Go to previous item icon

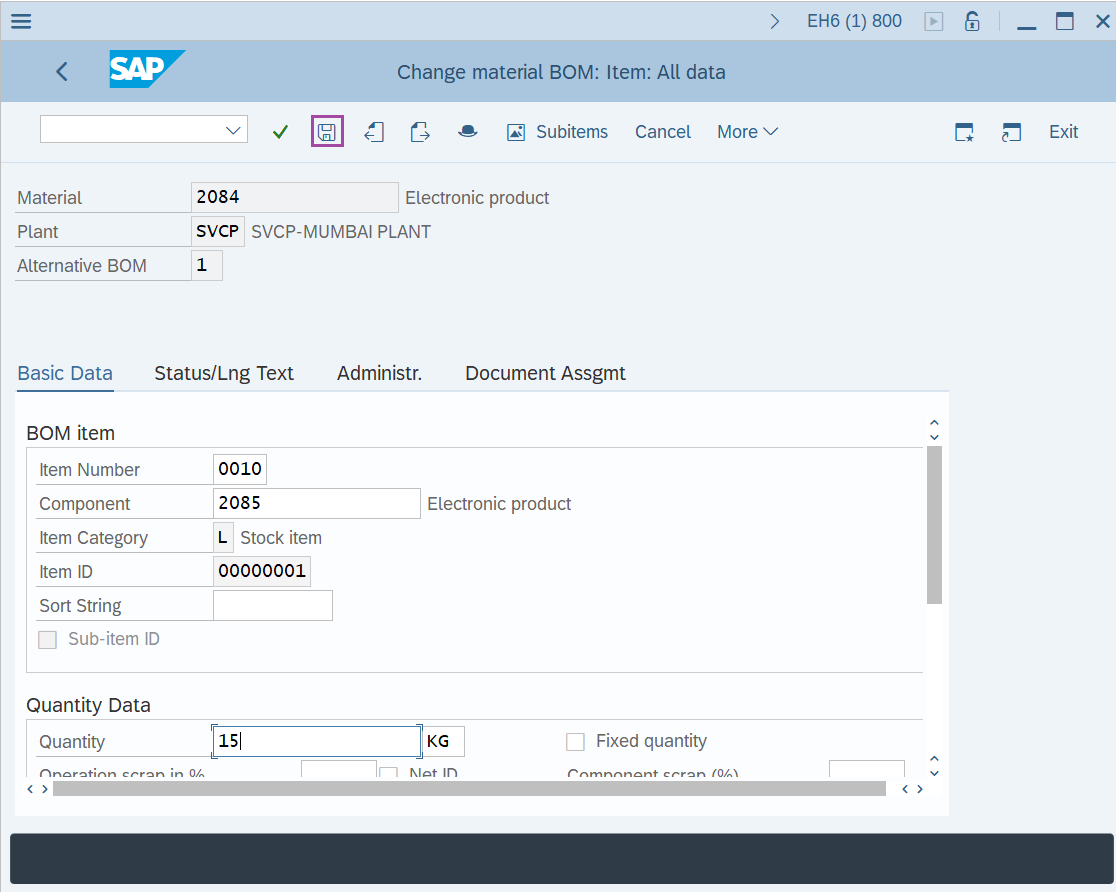(x=374, y=132)
